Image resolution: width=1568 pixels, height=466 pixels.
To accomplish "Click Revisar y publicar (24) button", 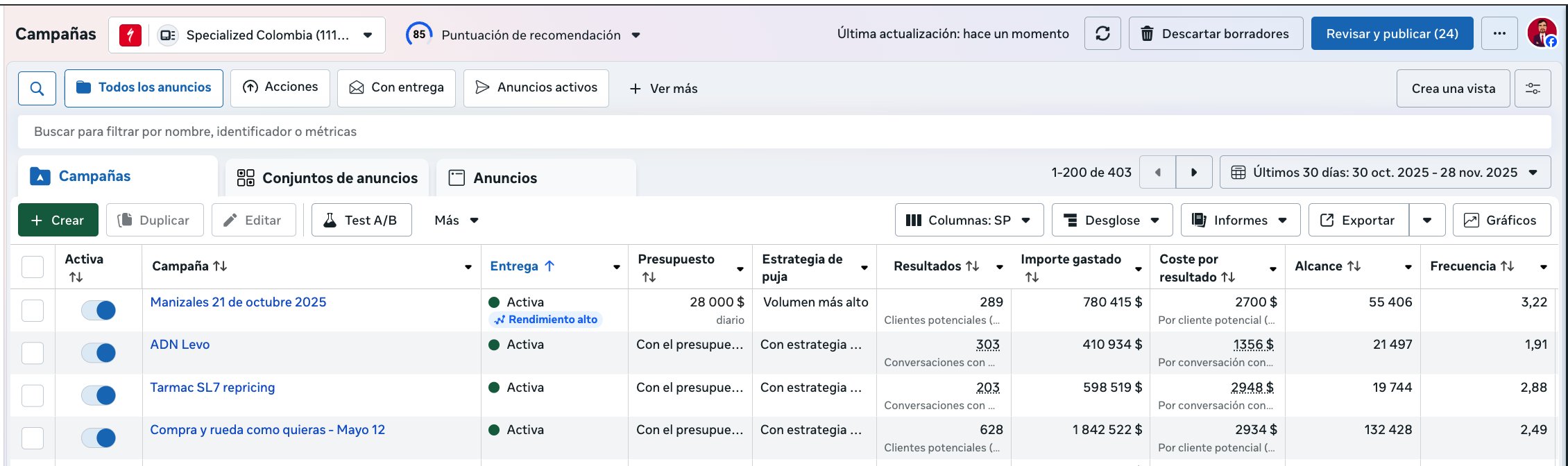I will [x=1392, y=34].
